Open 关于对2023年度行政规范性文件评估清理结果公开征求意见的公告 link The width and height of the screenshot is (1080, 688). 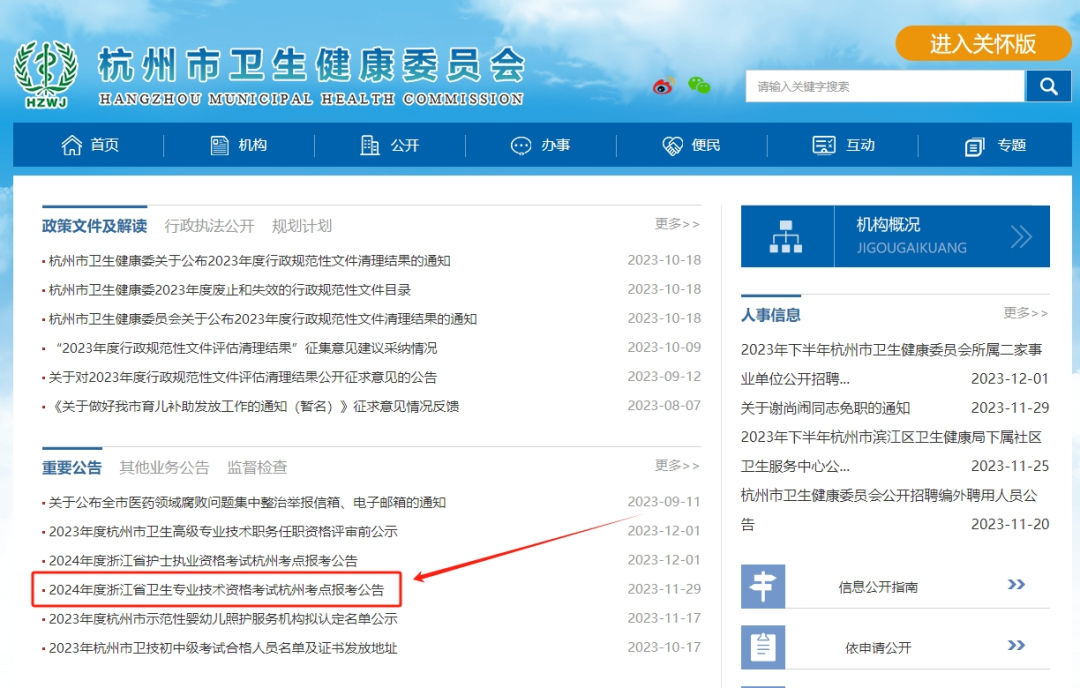click(242, 377)
